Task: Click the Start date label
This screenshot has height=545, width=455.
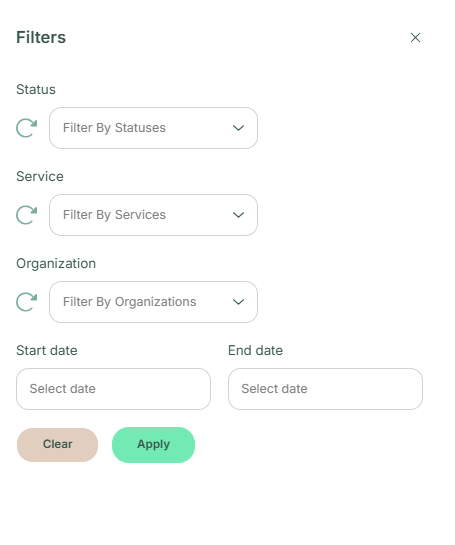Action: point(47,350)
